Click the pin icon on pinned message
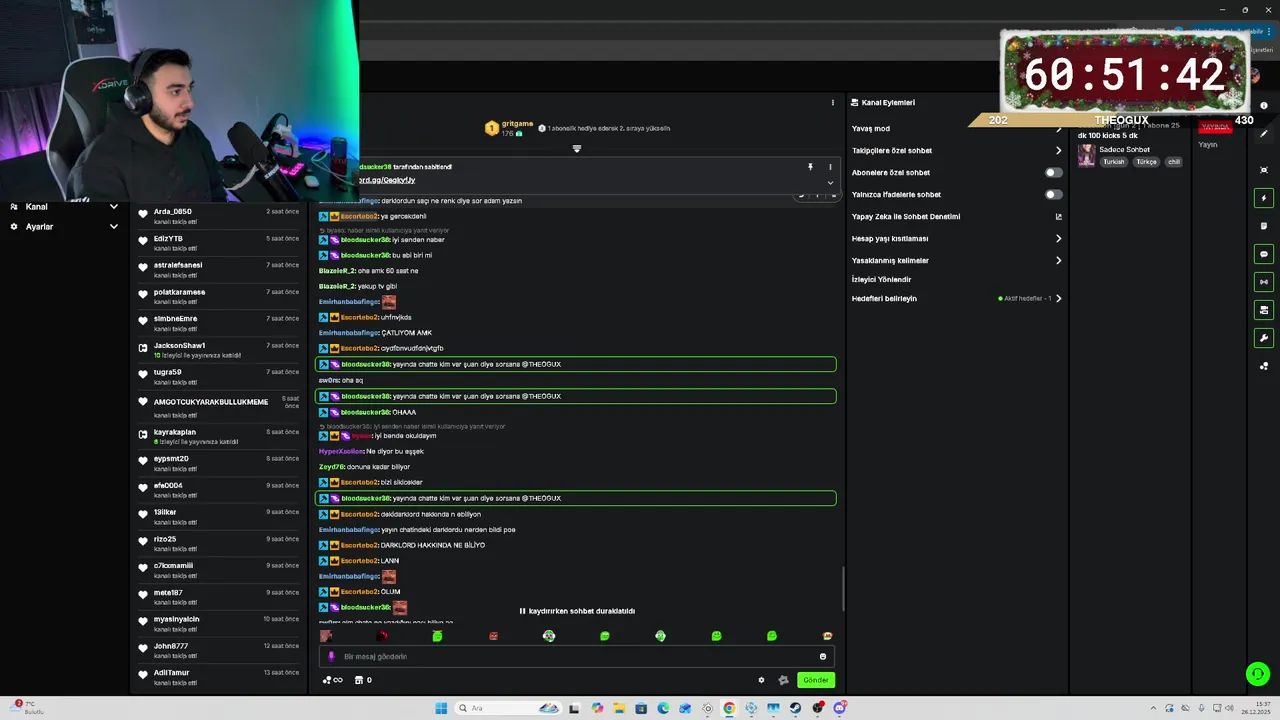 pyautogui.click(x=810, y=167)
